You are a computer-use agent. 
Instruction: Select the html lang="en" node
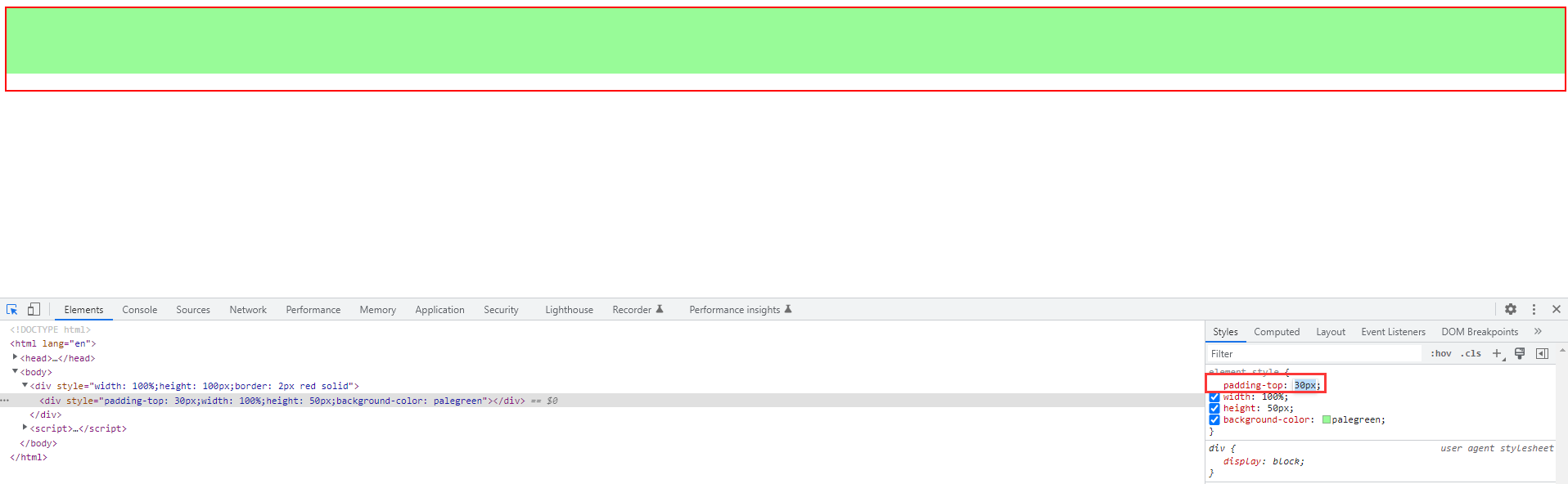click(x=53, y=343)
